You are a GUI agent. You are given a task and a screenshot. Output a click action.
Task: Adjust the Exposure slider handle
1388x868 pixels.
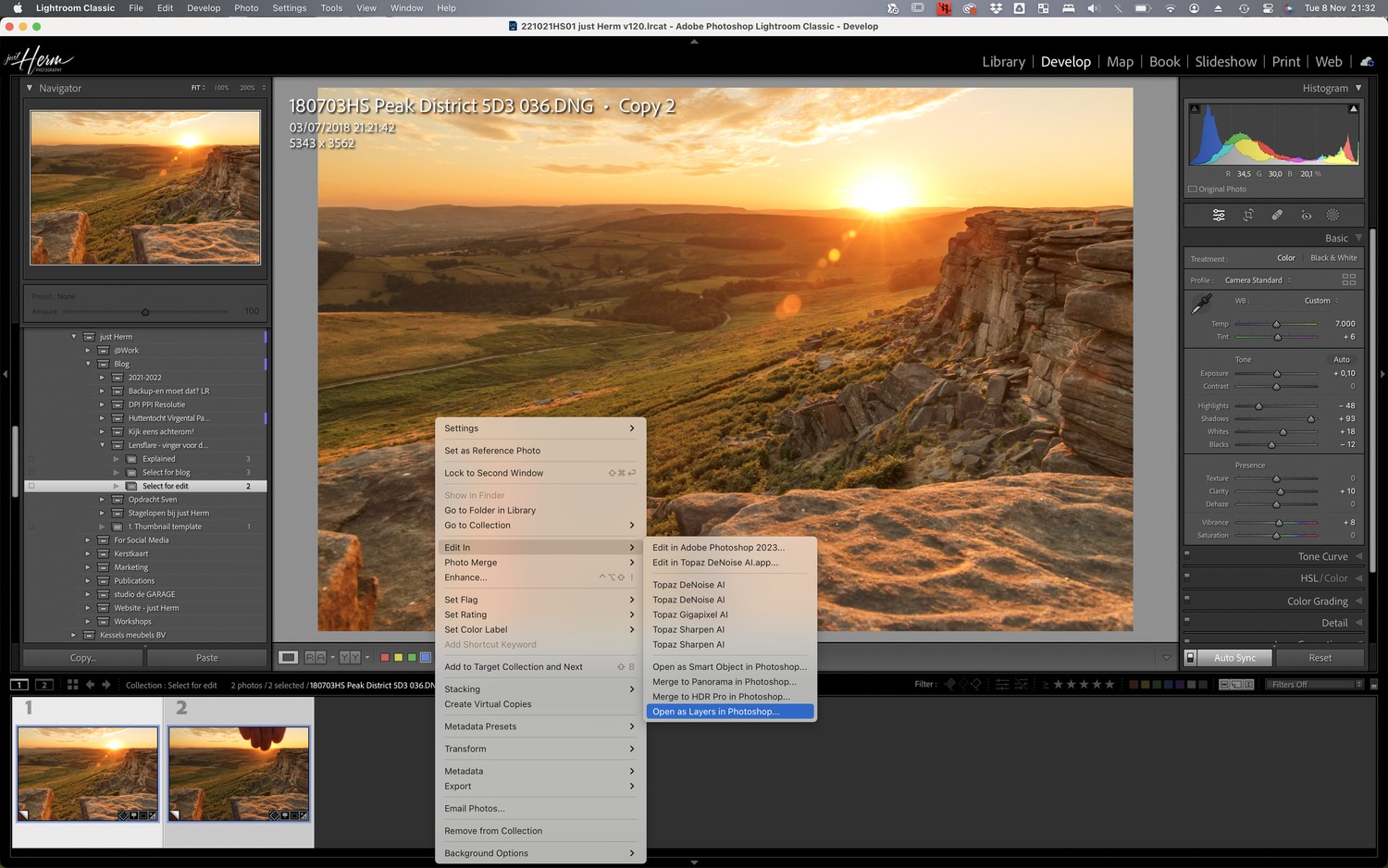pos(1277,374)
